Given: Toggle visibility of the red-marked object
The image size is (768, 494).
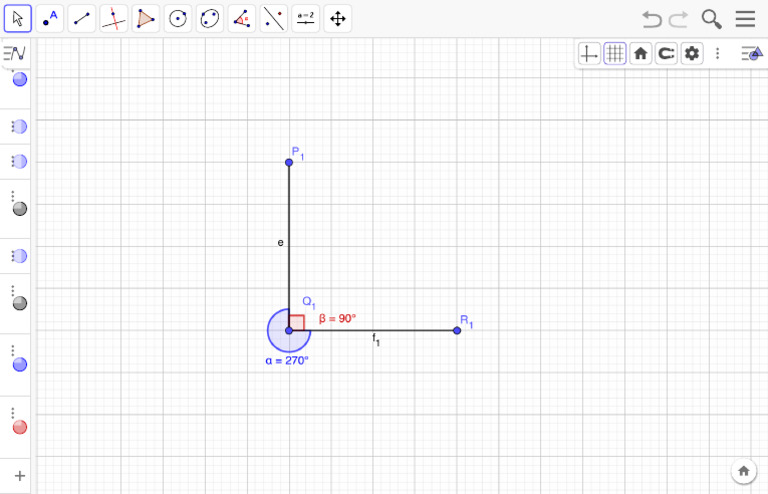Looking at the screenshot, I should (x=20, y=427).
